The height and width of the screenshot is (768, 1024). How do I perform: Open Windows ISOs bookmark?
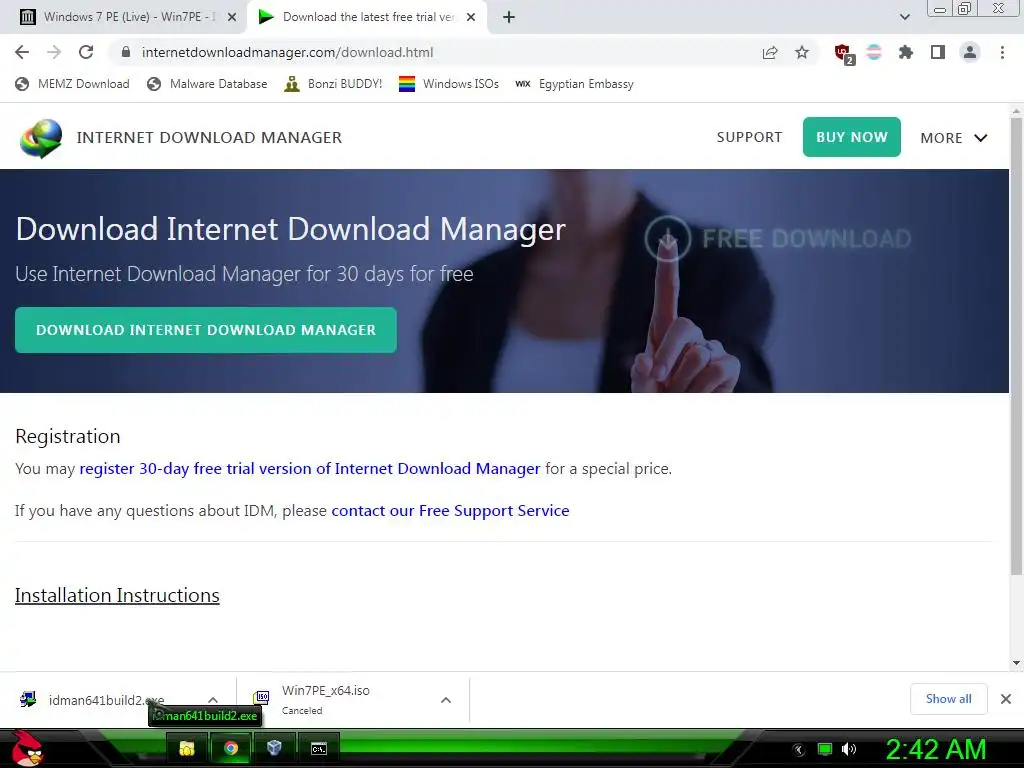(x=449, y=84)
